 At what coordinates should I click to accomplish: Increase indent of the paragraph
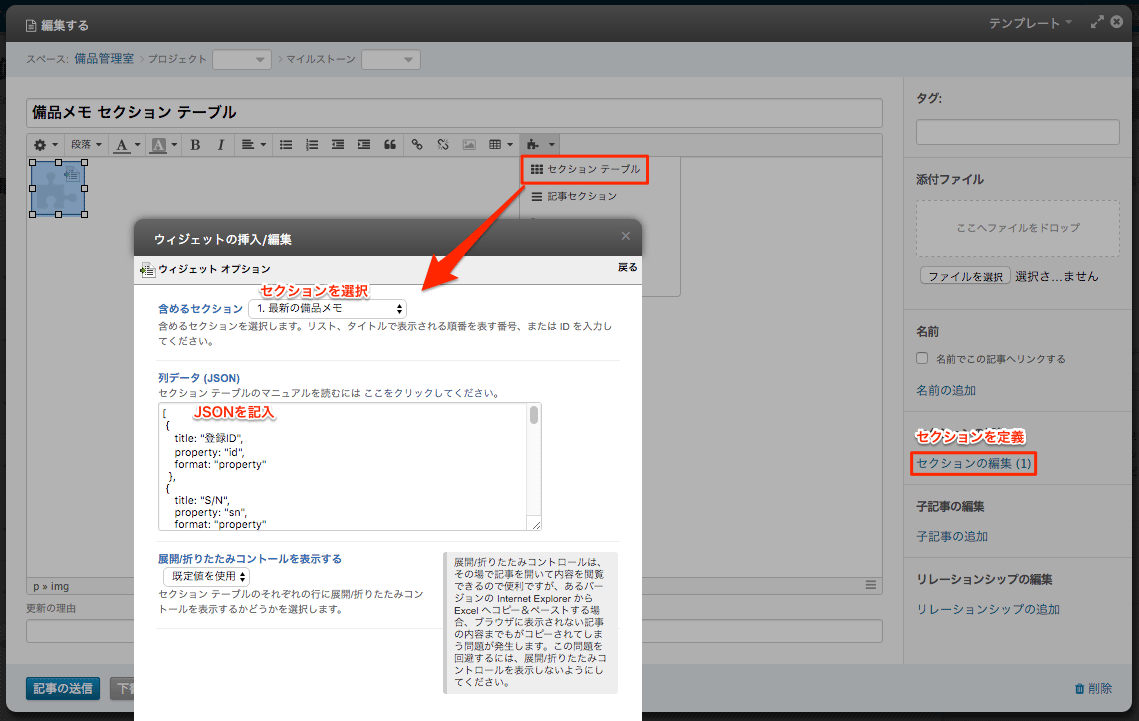point(364,145)
